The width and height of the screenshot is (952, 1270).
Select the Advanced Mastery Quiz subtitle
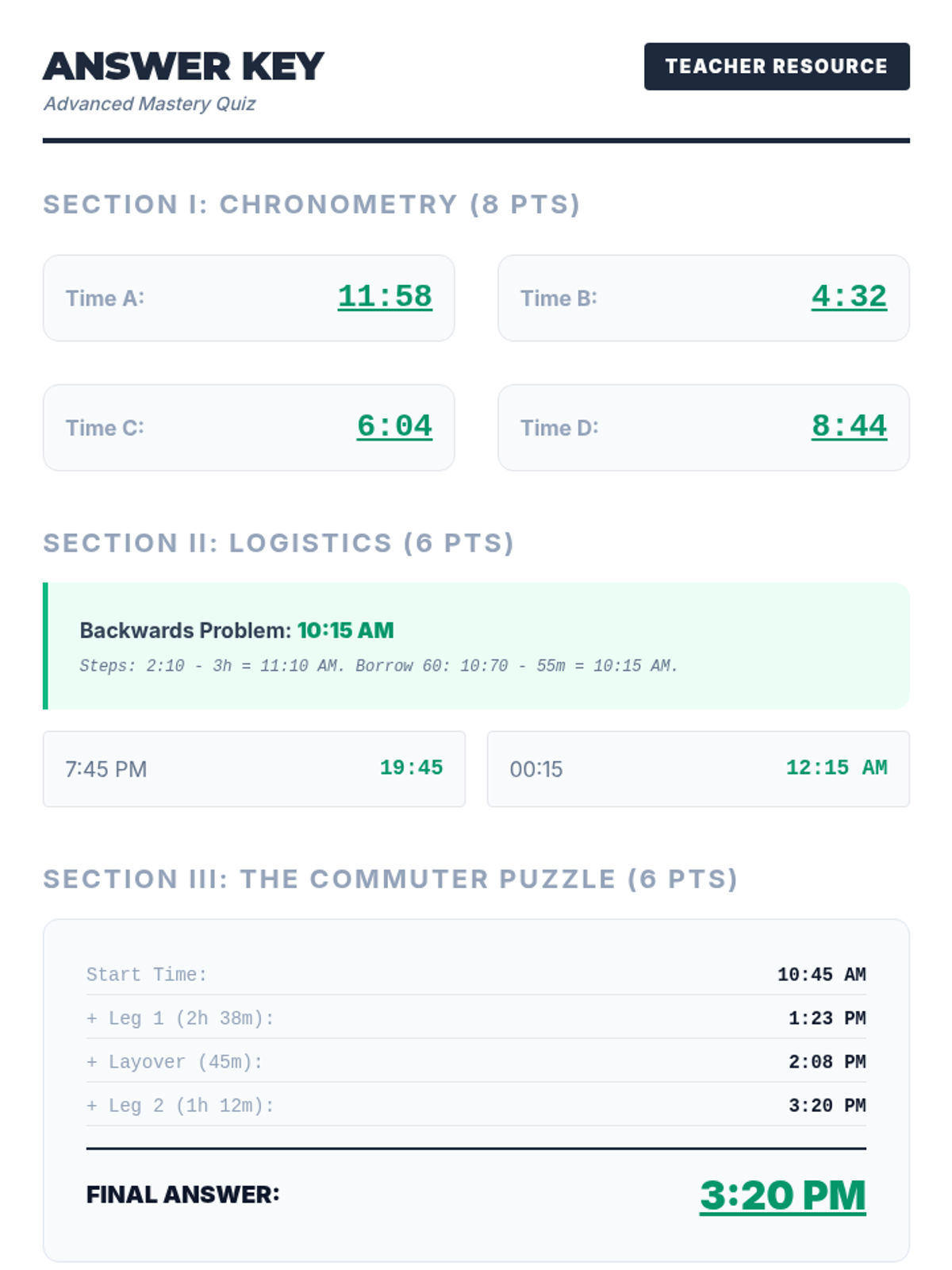pos(149,104)
